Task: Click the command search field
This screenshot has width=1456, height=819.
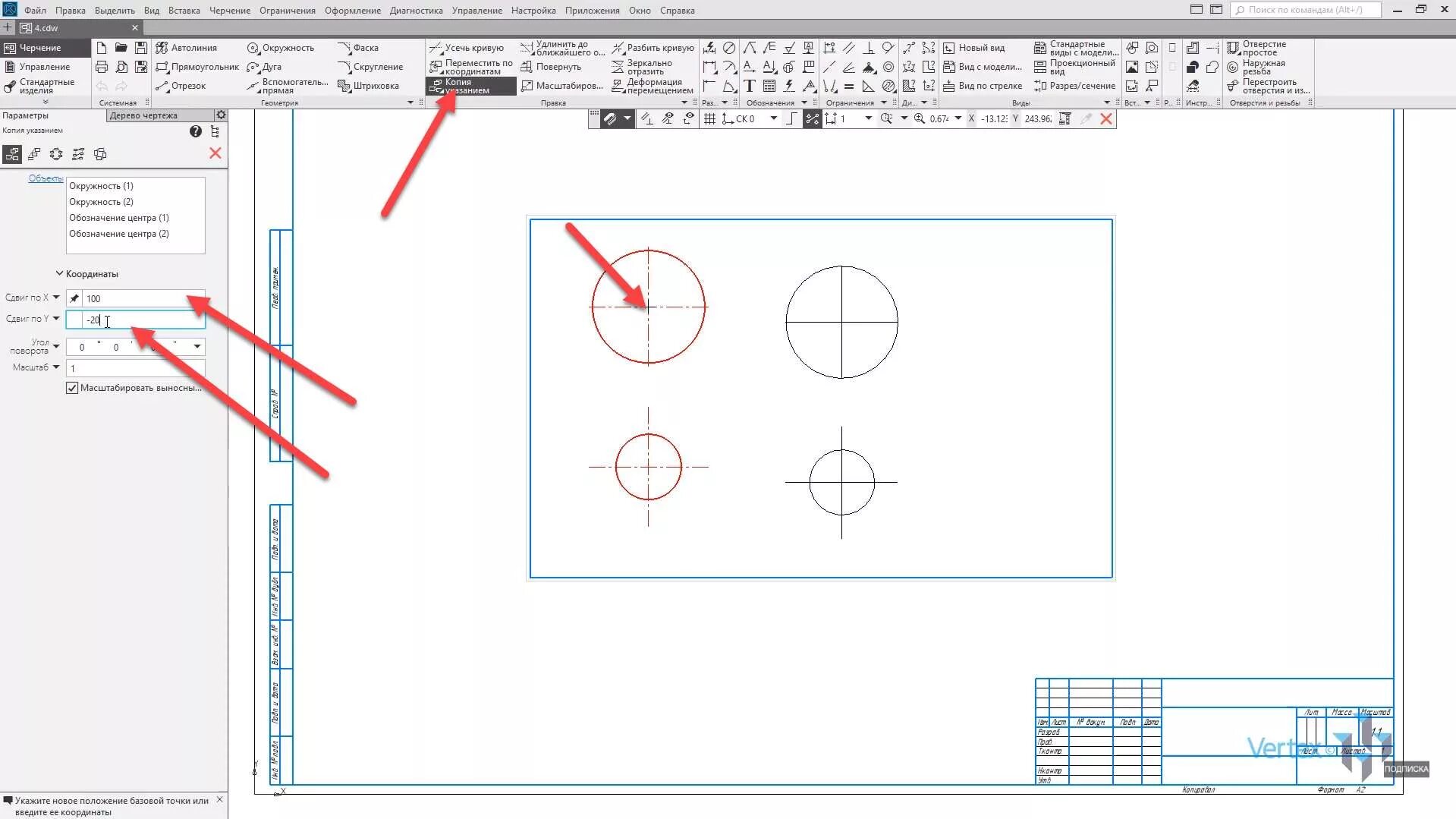Action: point(1306,10)
